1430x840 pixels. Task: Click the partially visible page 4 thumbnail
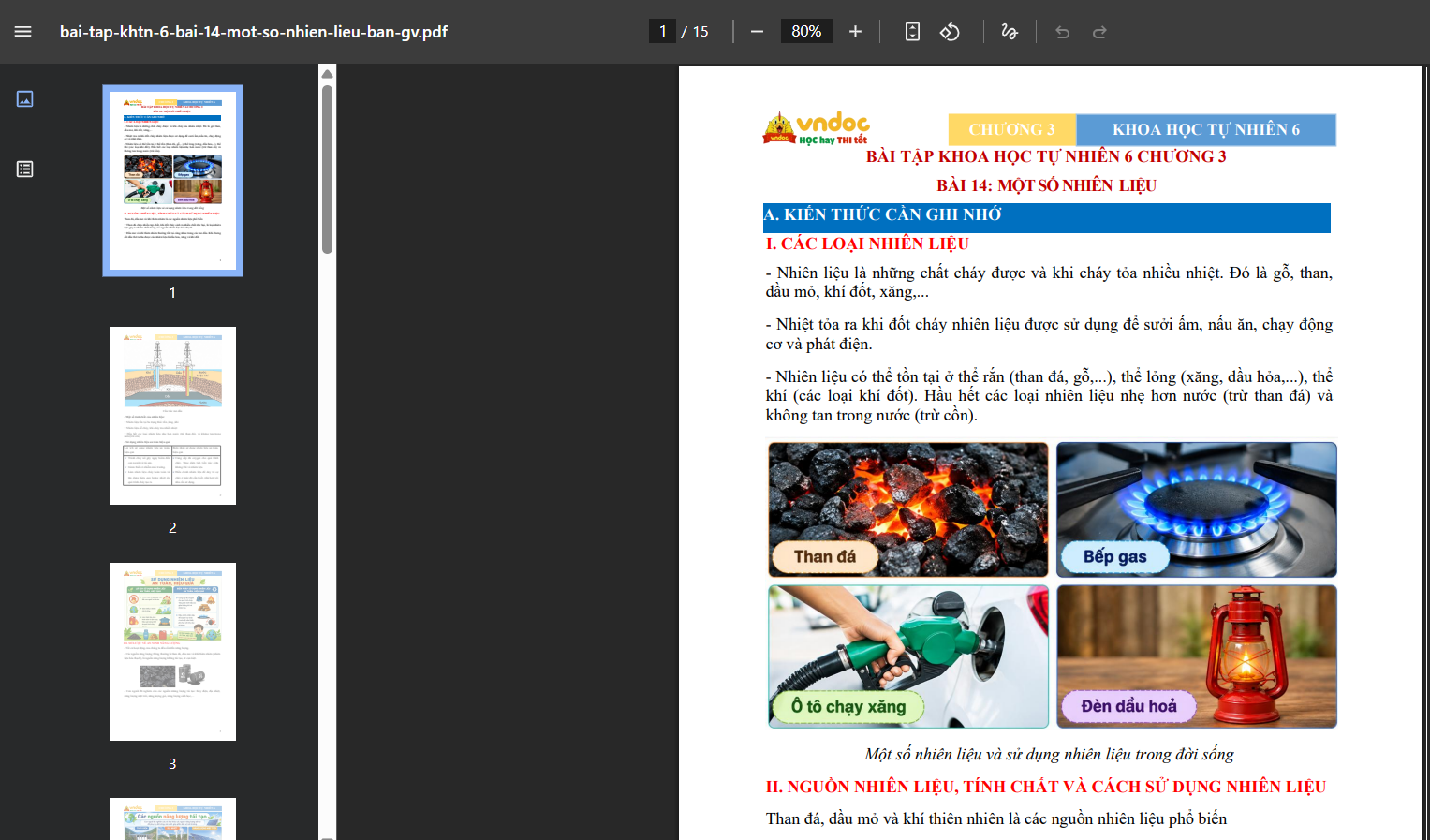172,819
